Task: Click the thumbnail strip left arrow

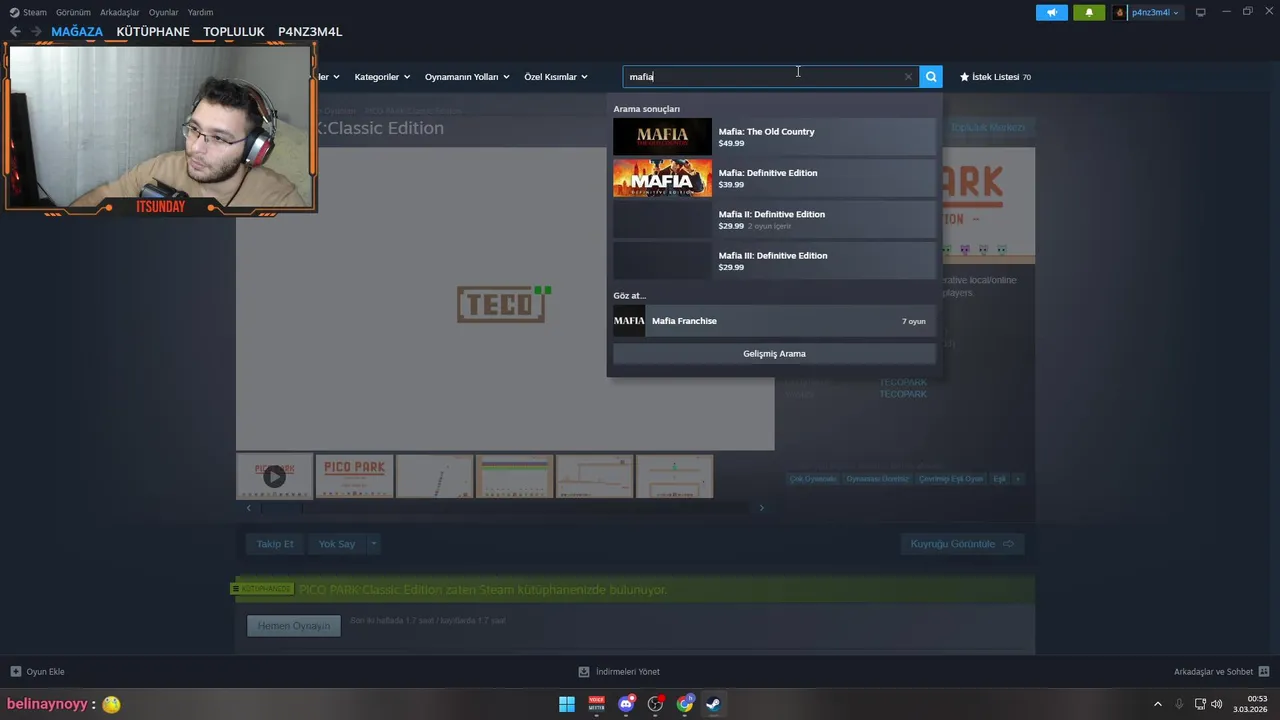Action: click(x=249, y=508)
